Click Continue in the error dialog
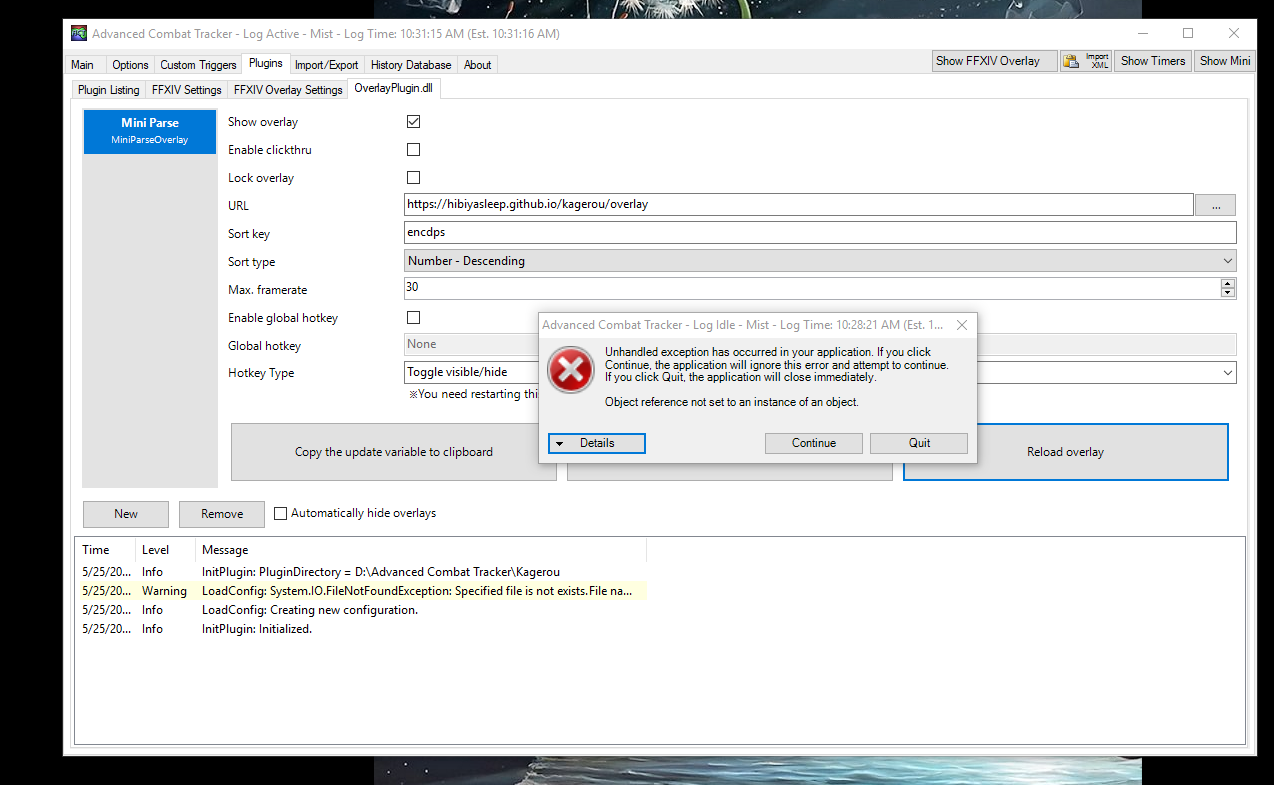1274x785 pixels. pos(813,443)
